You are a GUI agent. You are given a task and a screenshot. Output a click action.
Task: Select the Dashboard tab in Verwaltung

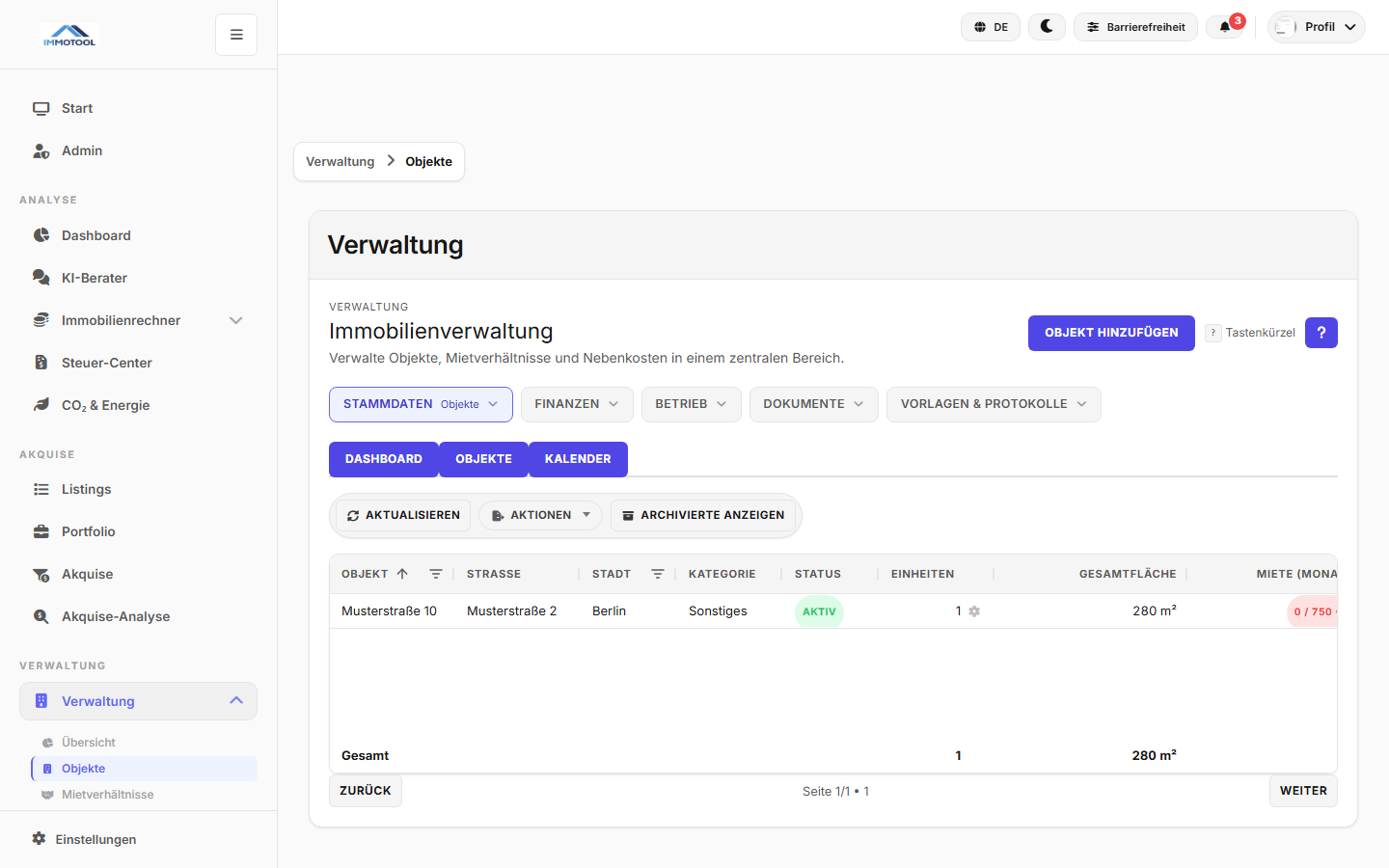[384, 459]
